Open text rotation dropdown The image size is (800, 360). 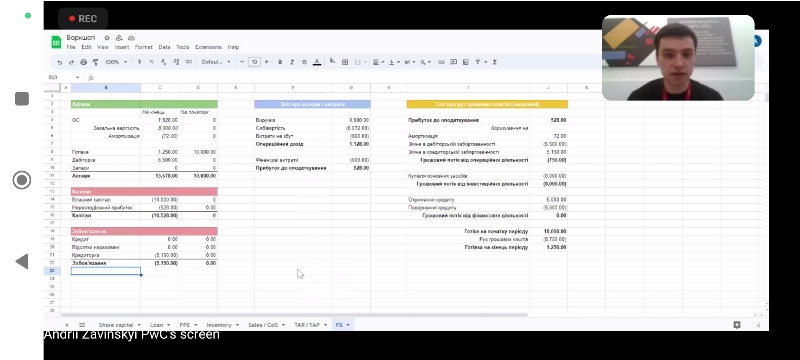(x=425, y=62)
